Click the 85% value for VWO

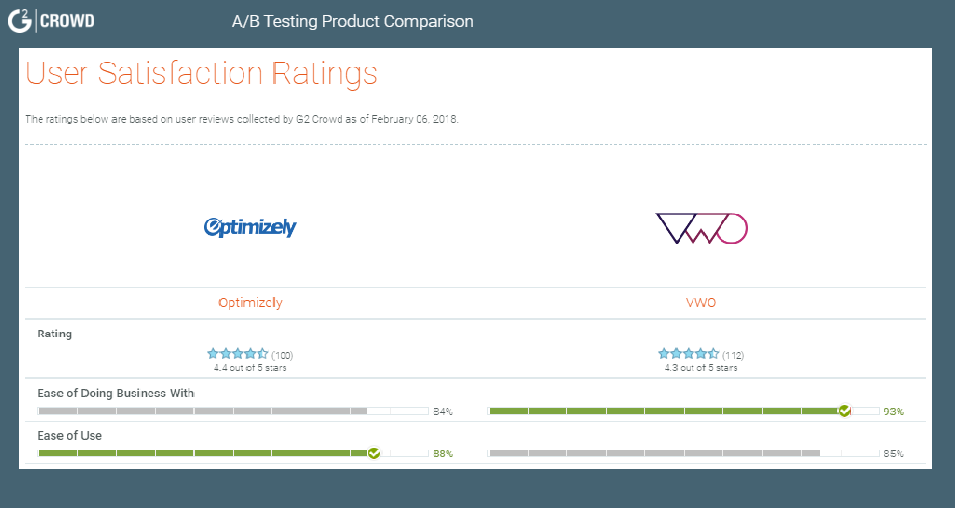tap(893, 454)
